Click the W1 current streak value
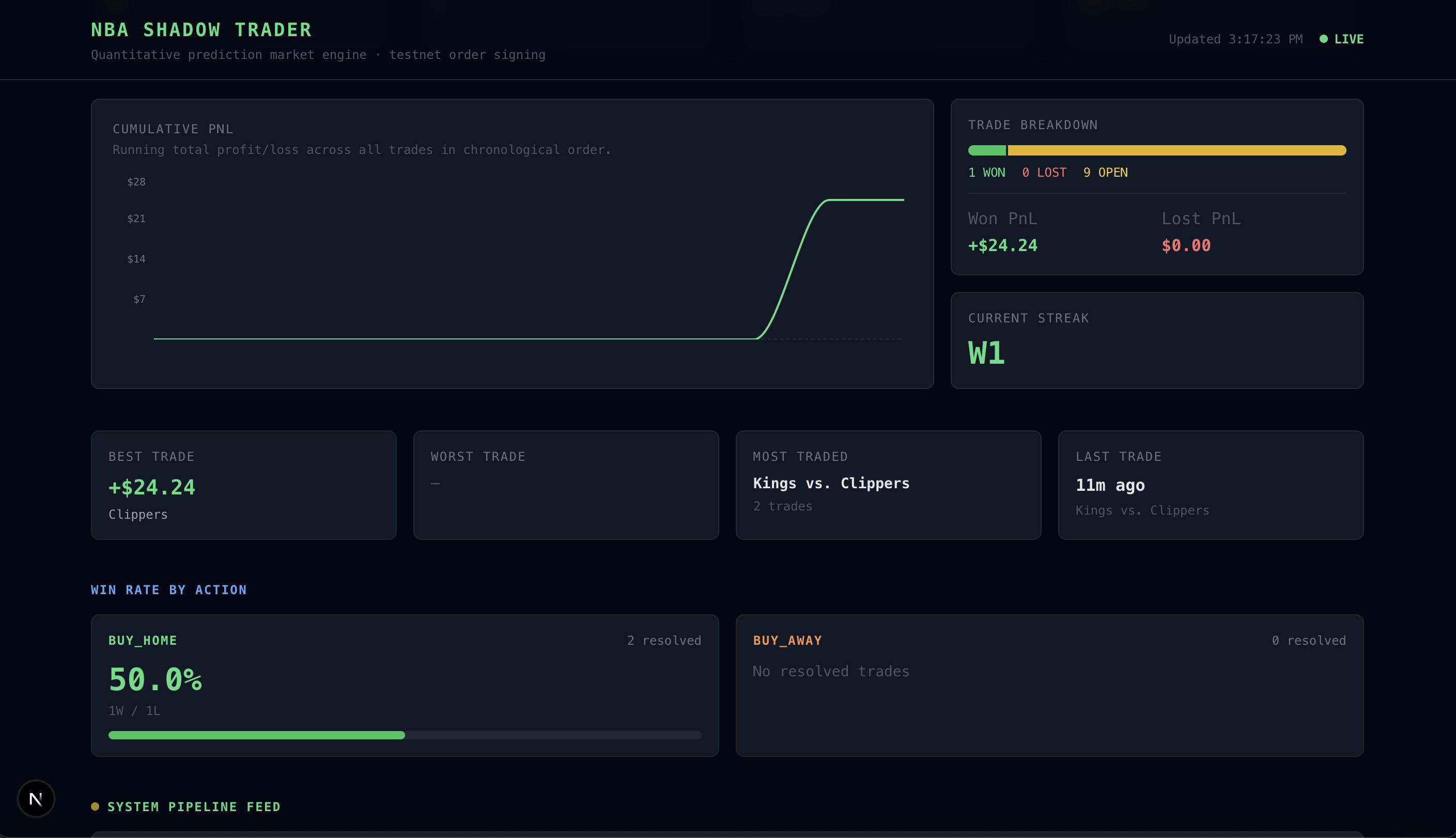This screenshot has height=838, width=1456. (986, 353)
